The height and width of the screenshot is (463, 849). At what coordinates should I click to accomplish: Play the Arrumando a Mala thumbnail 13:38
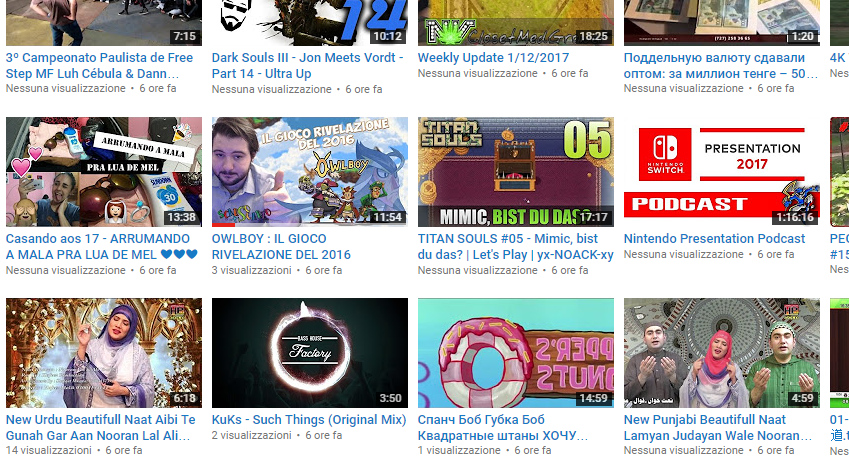point(104,172)
